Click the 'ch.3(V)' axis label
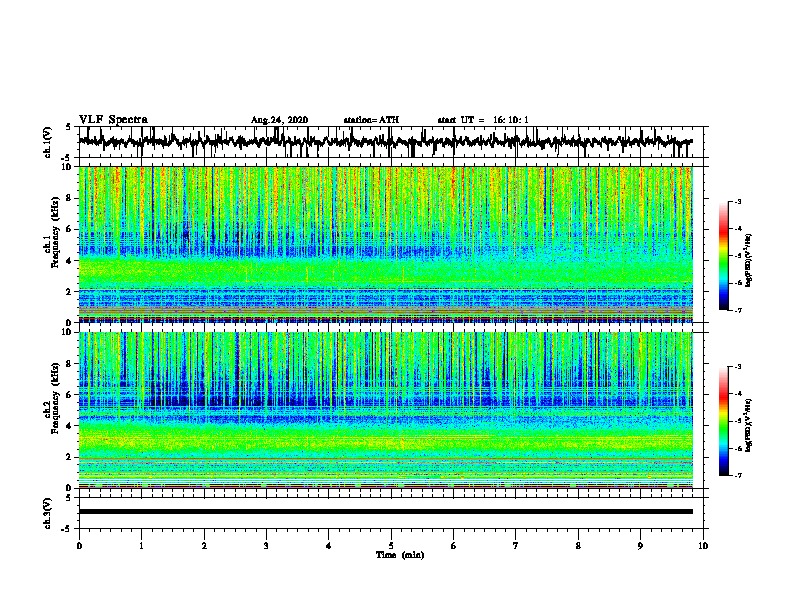 coord(47,513)
